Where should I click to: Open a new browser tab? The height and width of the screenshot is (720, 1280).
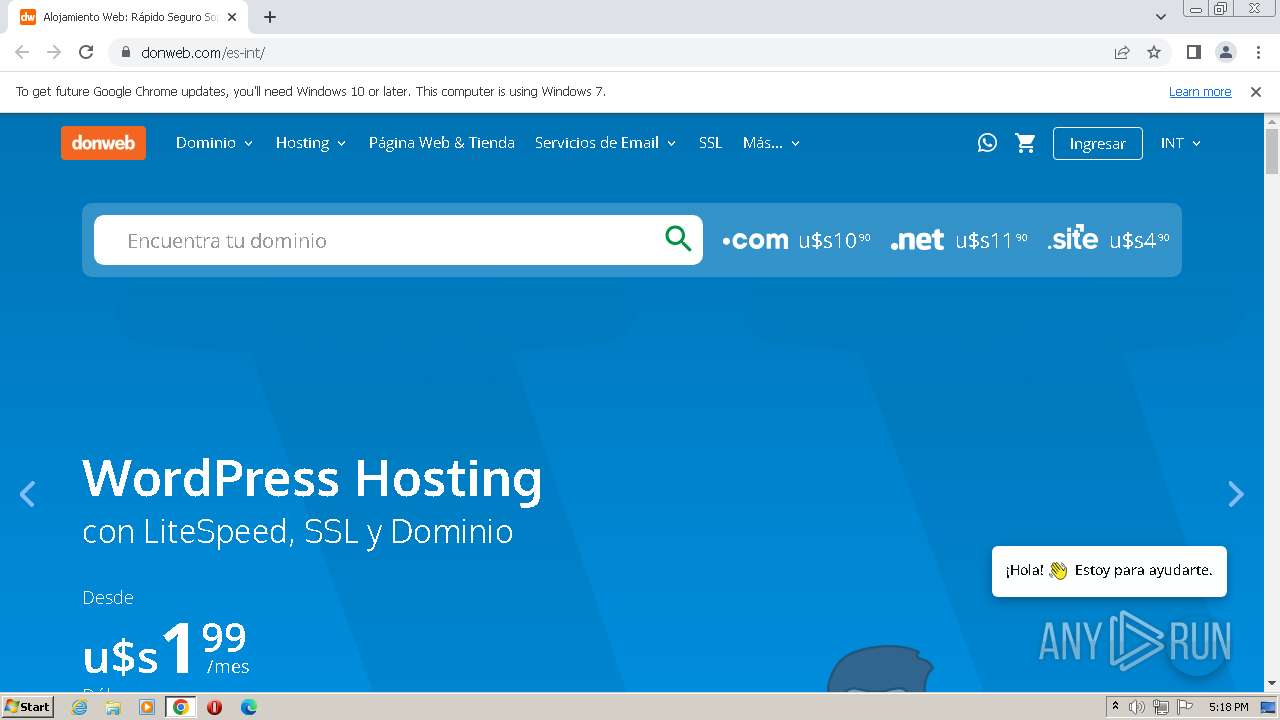tap(270, 17)
